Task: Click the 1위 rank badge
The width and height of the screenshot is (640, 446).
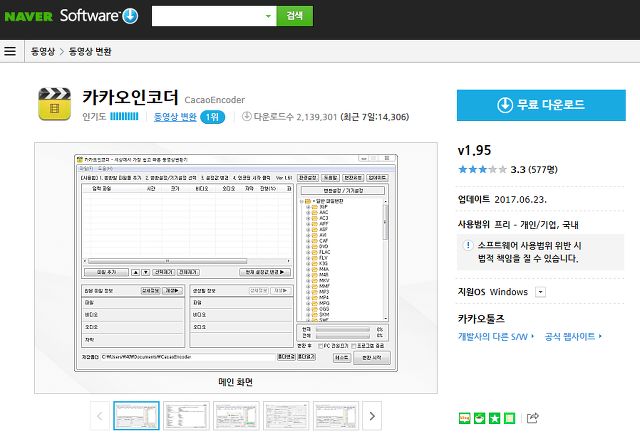Action: pos(212,117)
